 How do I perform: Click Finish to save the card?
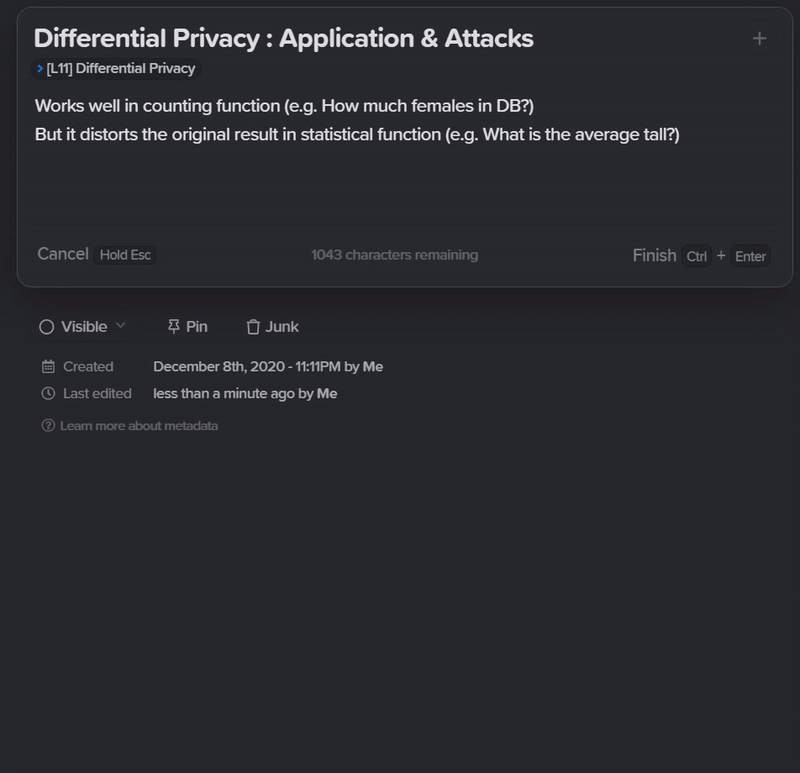(x=655, y=255)
